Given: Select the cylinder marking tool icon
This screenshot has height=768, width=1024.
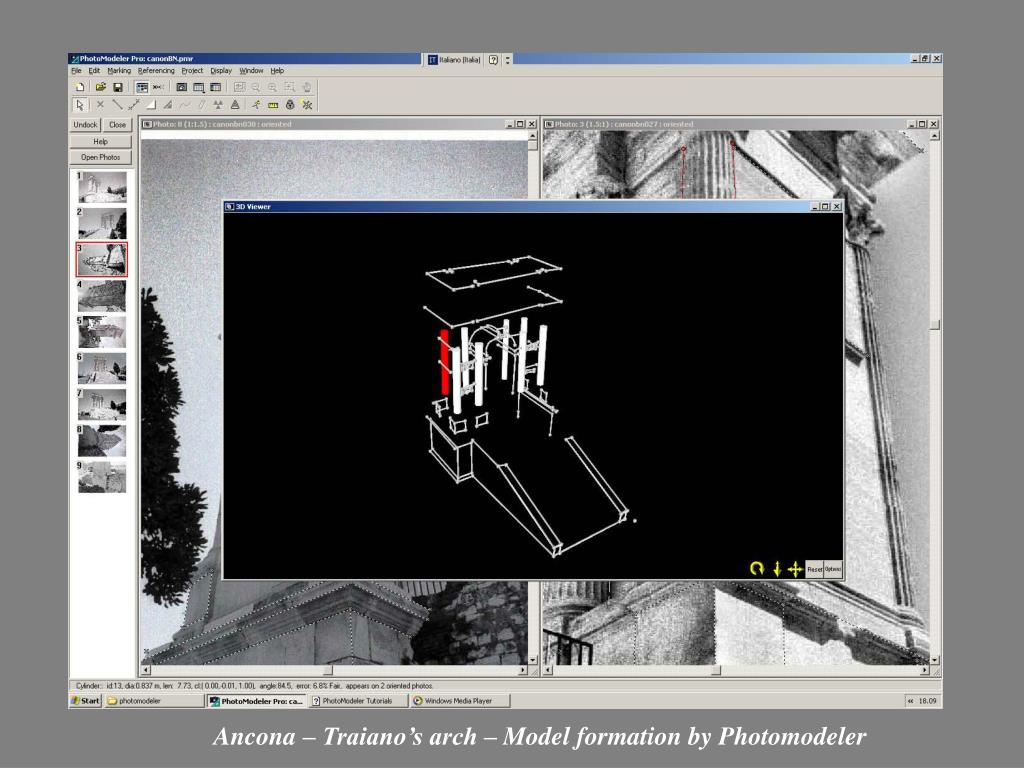Looking at the screenshot, I should click(202, 104).
